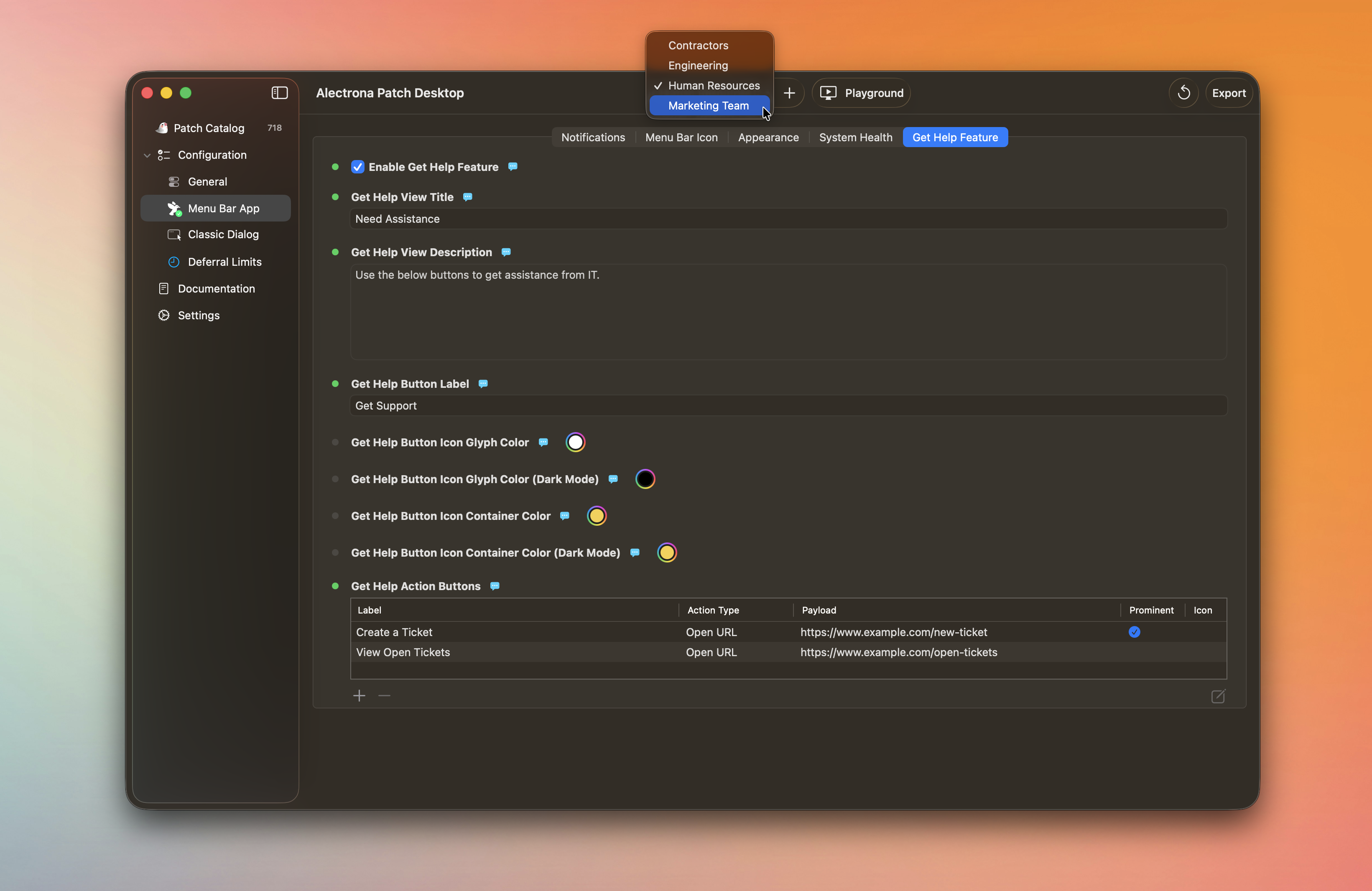Toggle status dot for Icon Container Color
Screen dimensions: 1372x891
pos(335,516)
